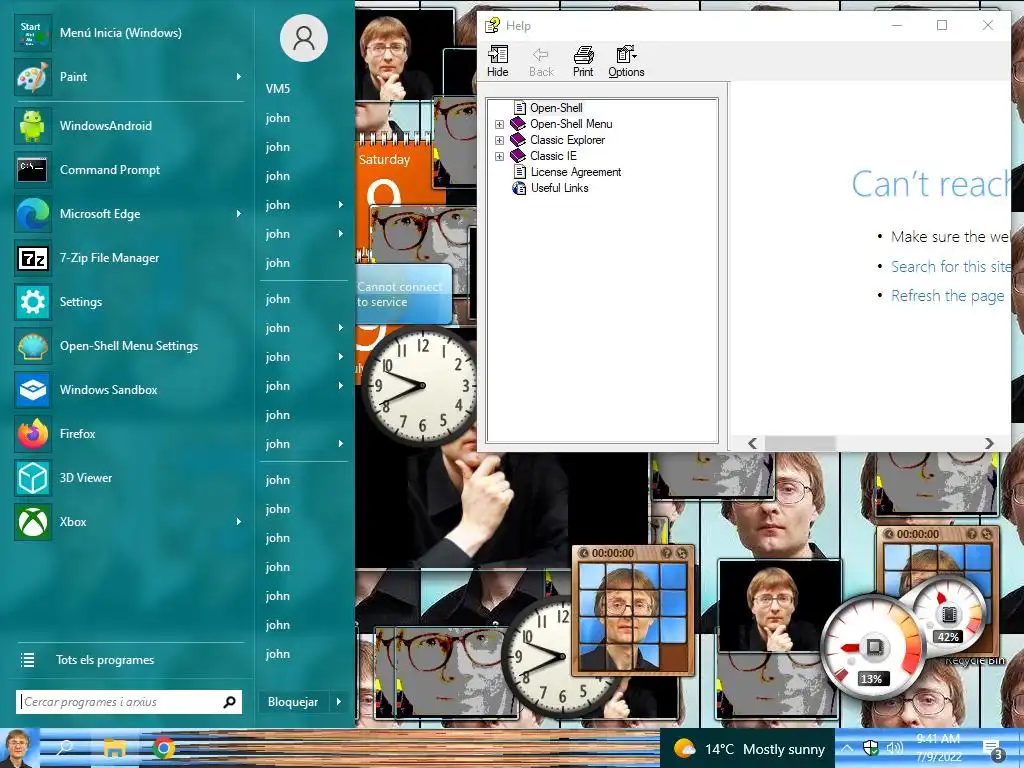Click Hide icon in Help toolbar
The image size is (1024, 768).
pos(498,61)
